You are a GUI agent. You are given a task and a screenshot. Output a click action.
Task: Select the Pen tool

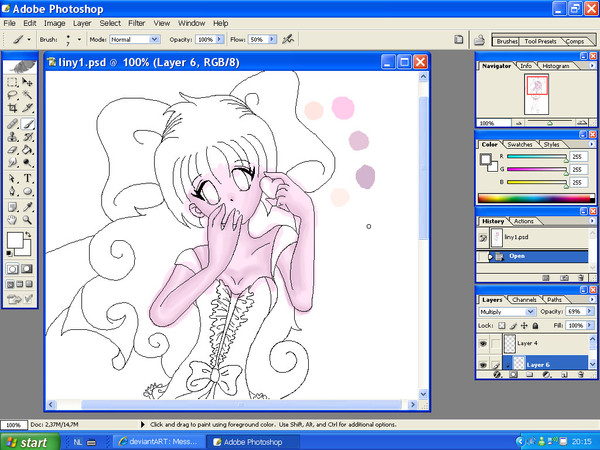(12, 191)
